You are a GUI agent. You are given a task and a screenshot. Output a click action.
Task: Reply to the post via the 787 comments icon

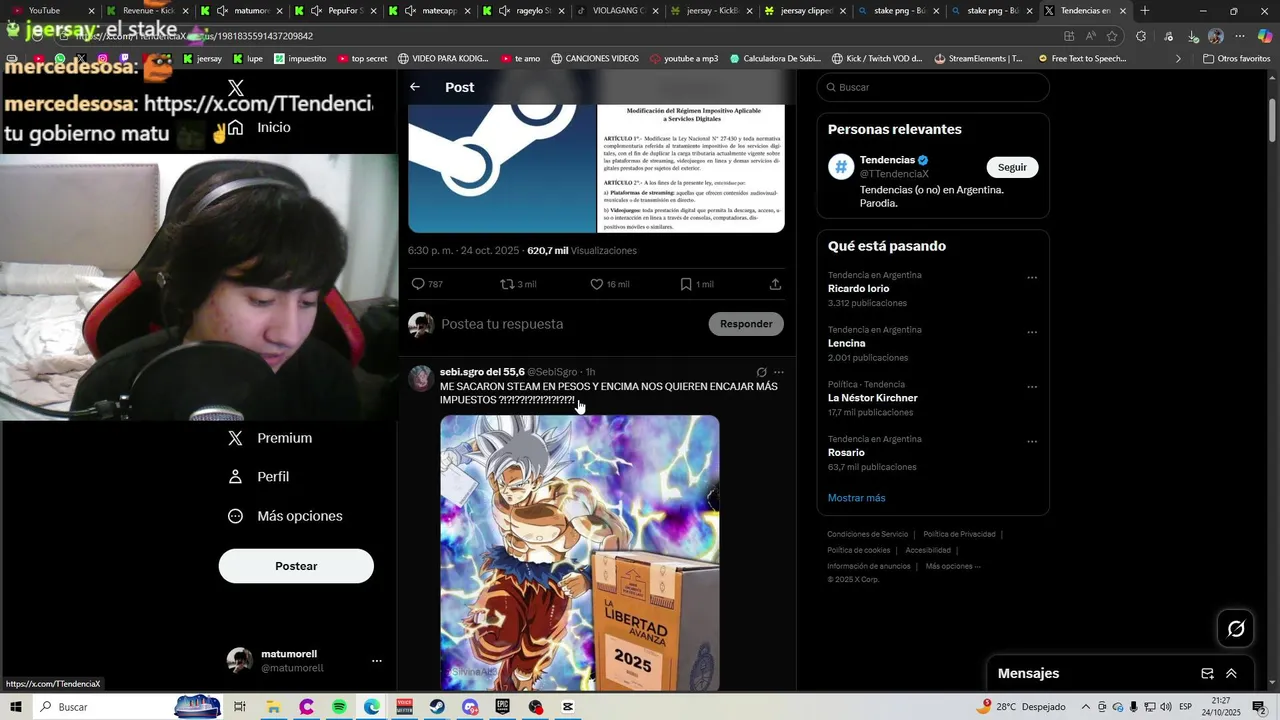427,284
